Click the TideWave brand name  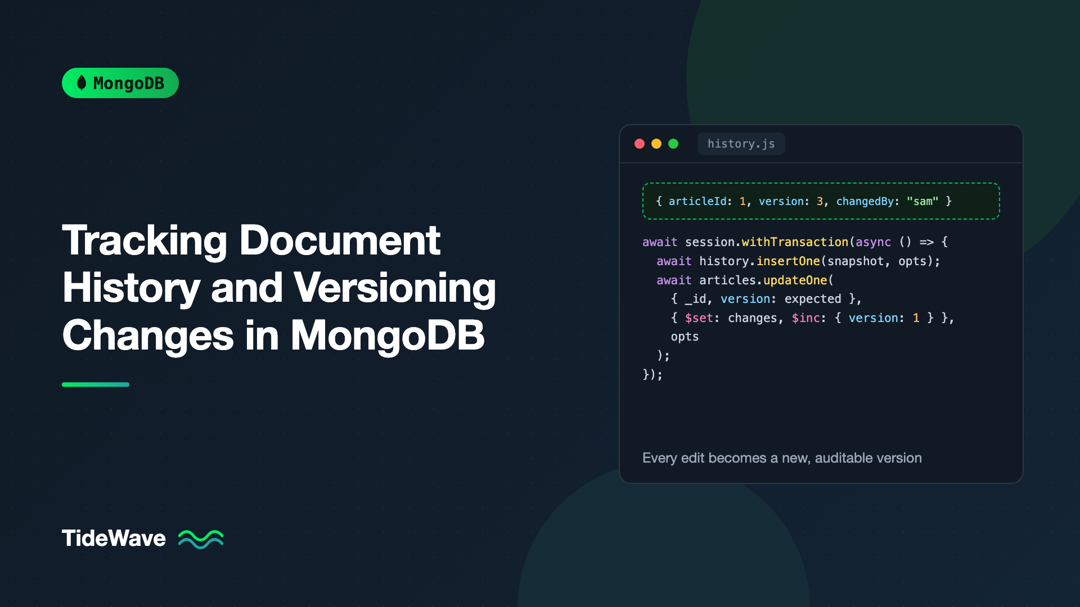[x=114, y=538]
